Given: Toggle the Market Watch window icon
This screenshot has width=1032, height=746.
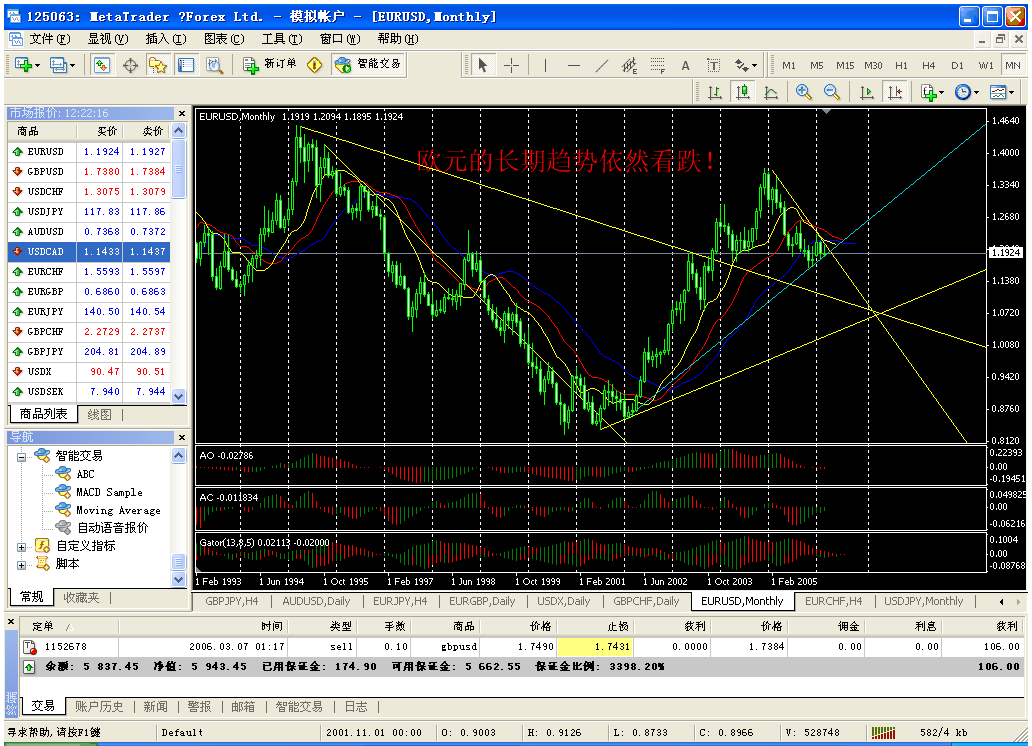Looking at the screenshot, I should (102, 65).
